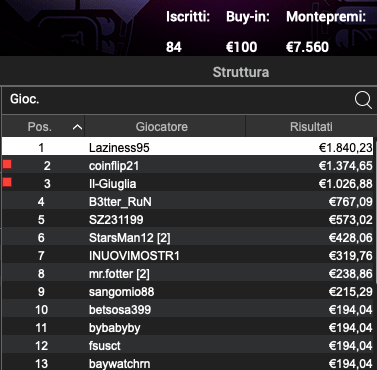Viewport: 377px width, 370px height.
Task: Select player SZ231199 row
Action: [x=188, y=219]
